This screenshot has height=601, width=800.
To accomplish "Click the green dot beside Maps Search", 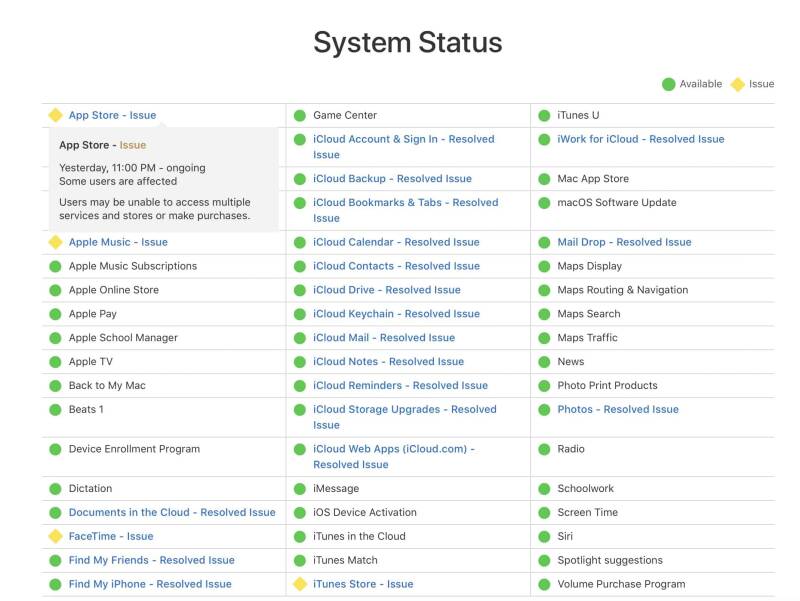I will (x=544, y=314).
